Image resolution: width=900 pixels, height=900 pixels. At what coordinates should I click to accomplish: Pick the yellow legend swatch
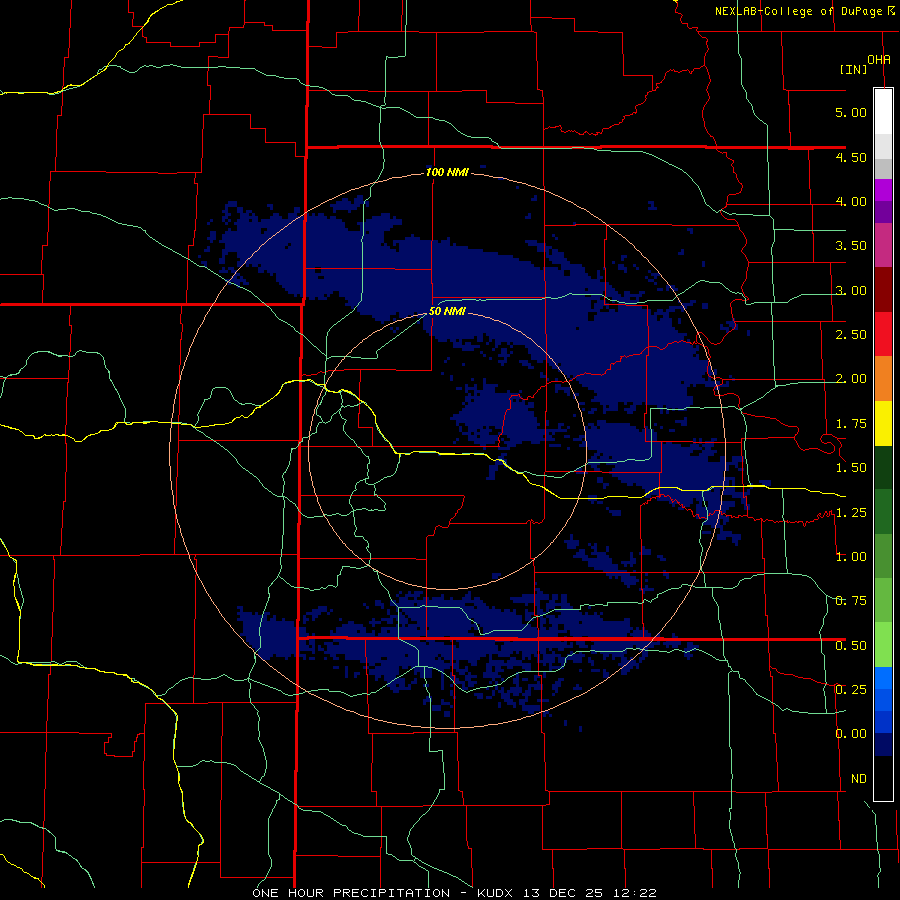[x=883, y=423]
